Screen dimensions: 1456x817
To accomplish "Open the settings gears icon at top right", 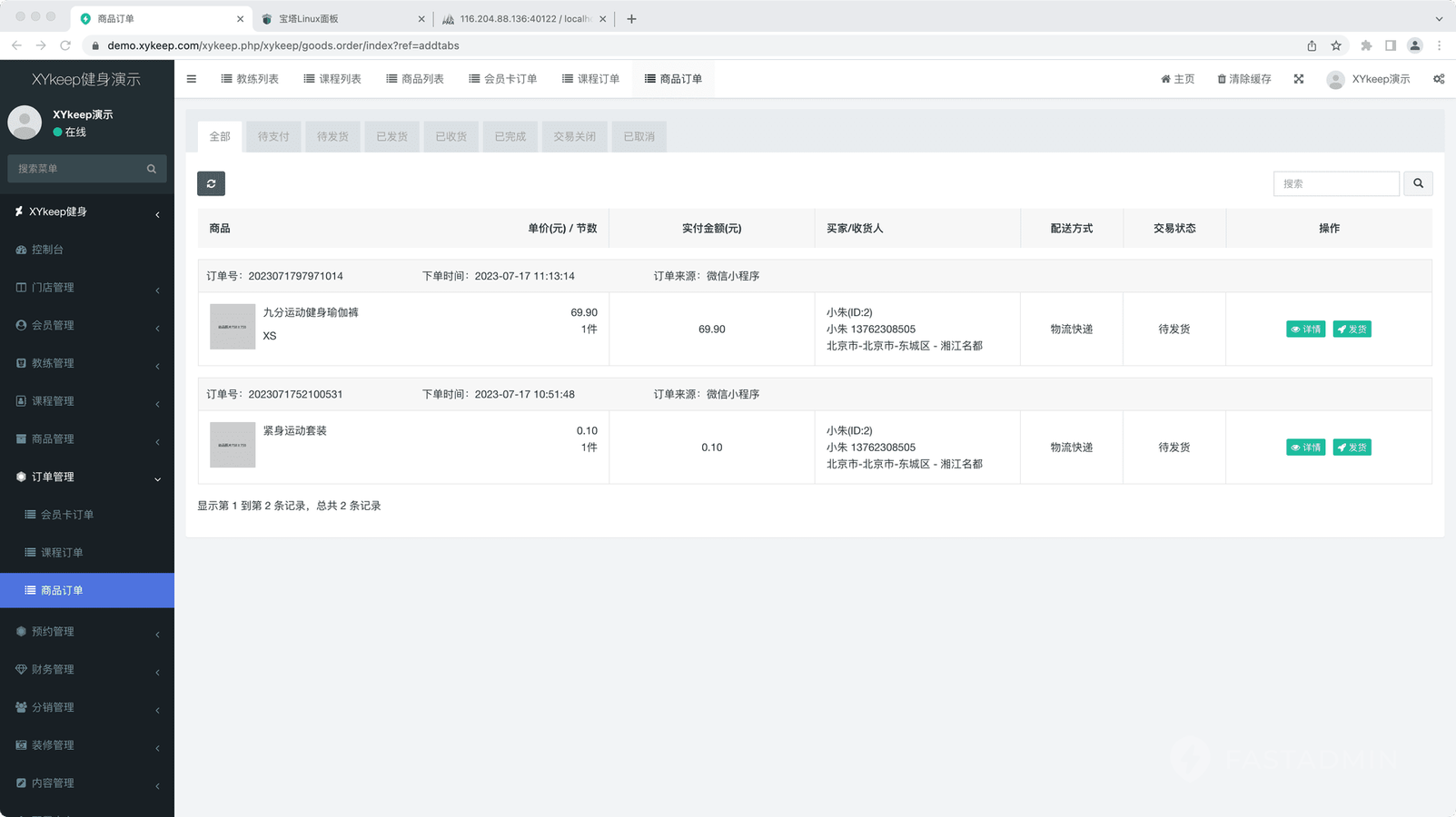I will [1438, 79].
